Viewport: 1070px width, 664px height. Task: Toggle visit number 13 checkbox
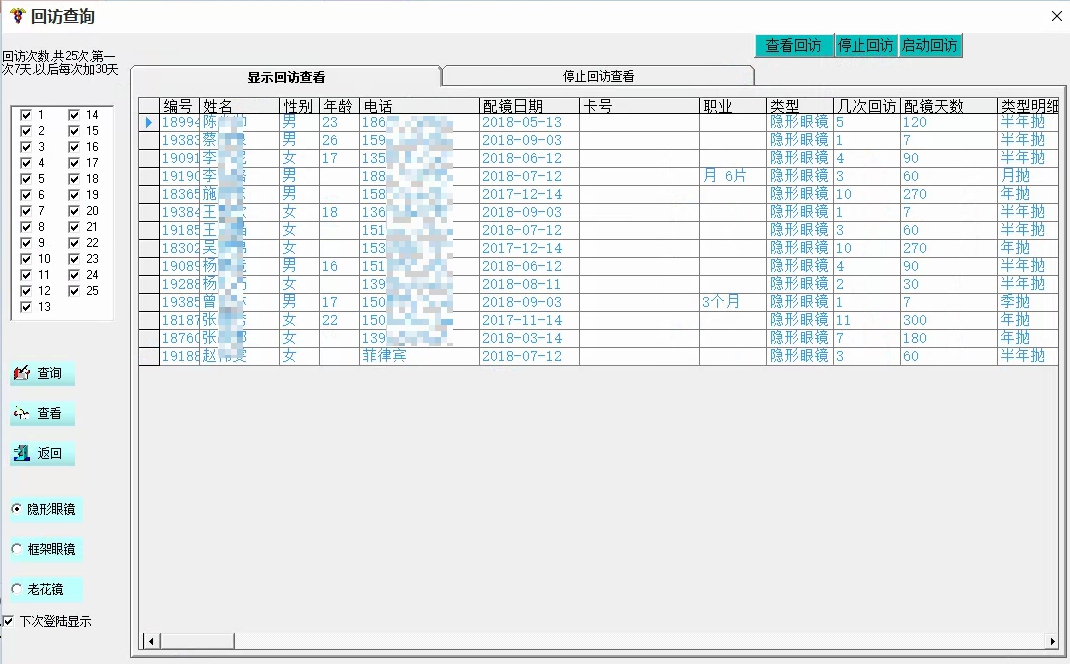27,307
